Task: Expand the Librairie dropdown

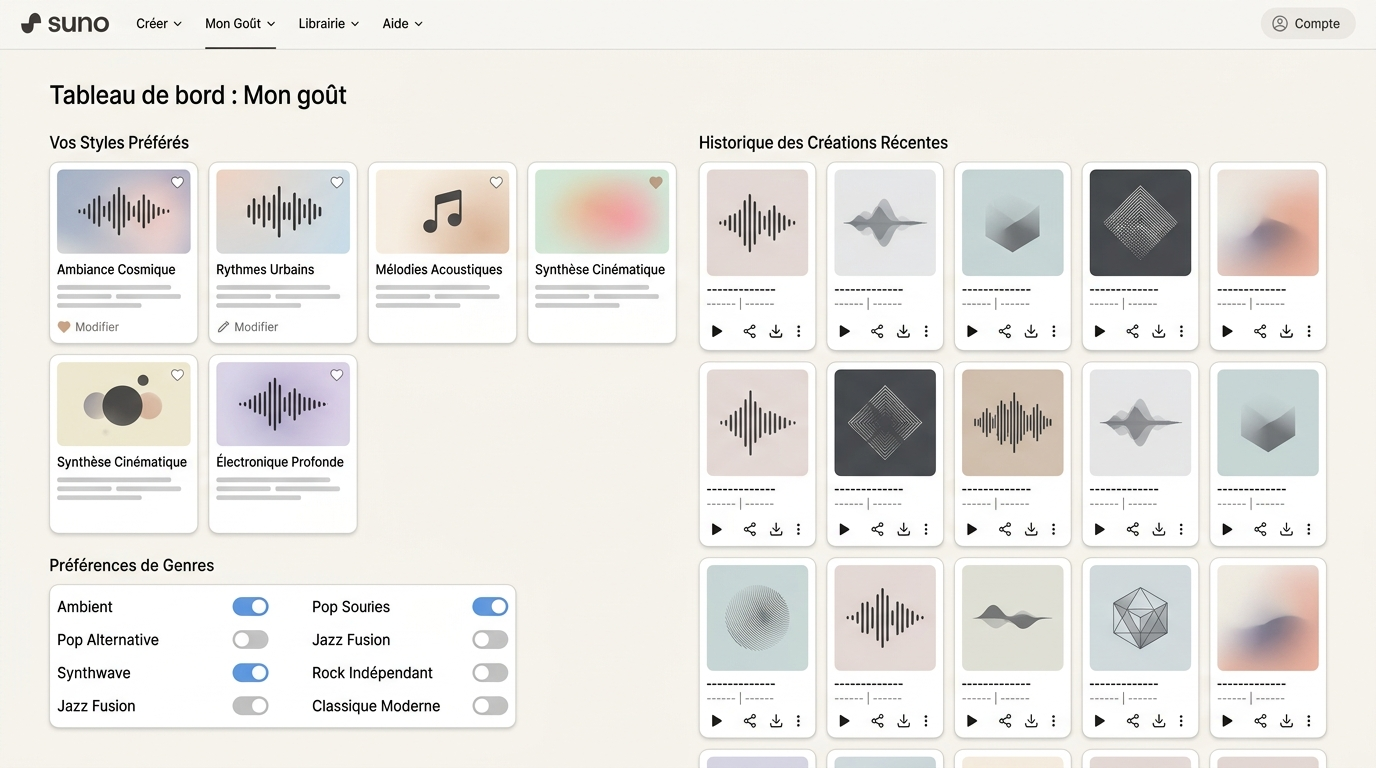Action: (x=329, y=24)
